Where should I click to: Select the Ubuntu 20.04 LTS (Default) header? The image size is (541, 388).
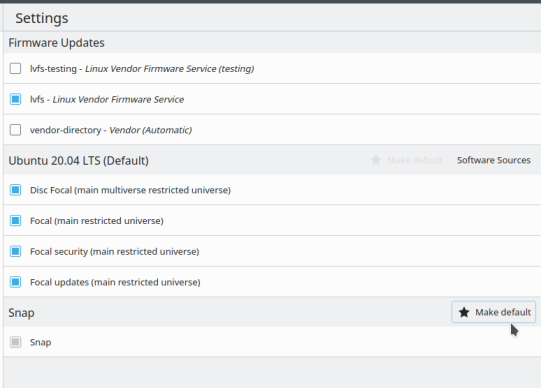(78, 161)
